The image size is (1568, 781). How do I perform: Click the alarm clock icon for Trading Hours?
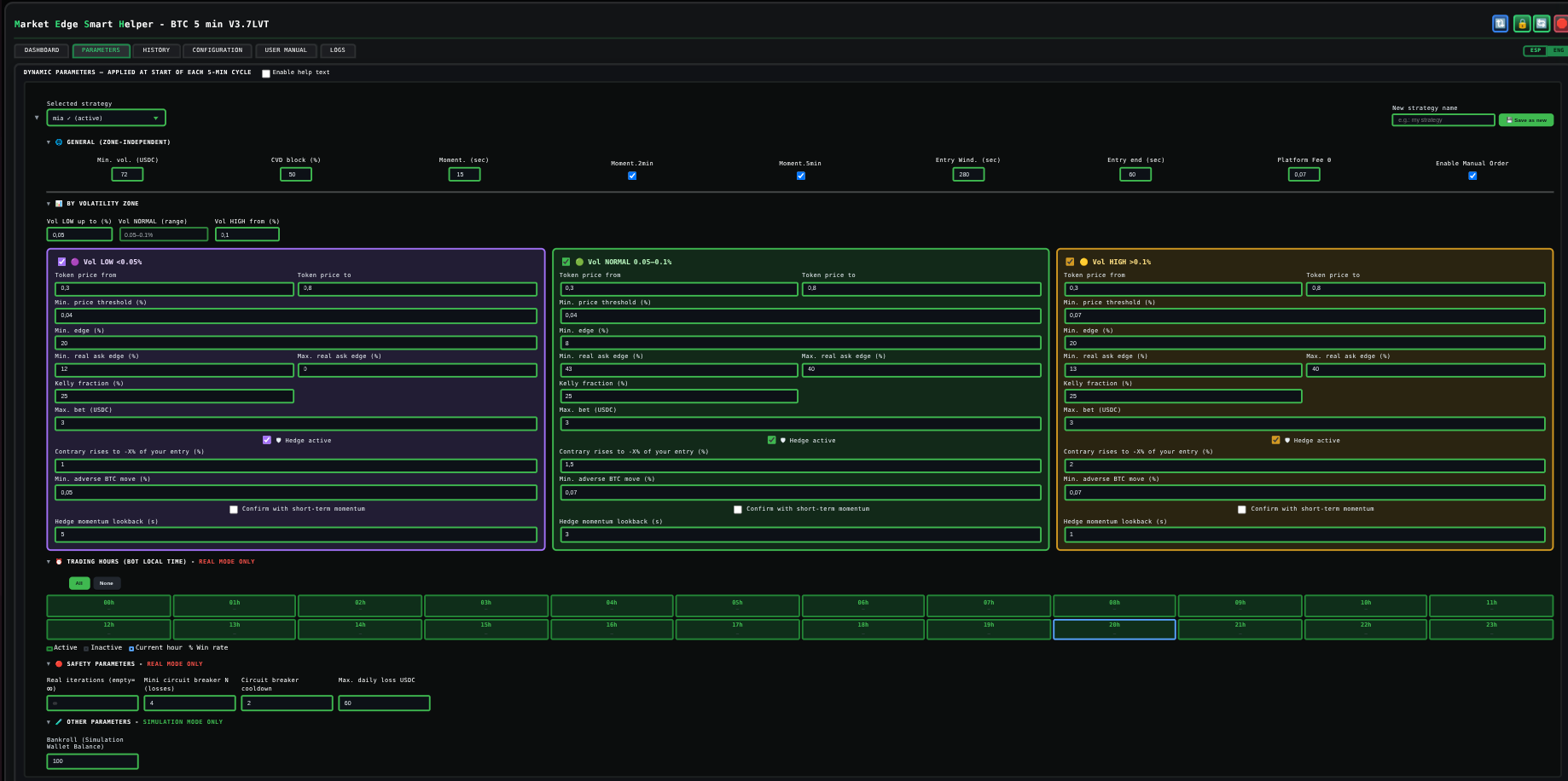pos(59,562)
